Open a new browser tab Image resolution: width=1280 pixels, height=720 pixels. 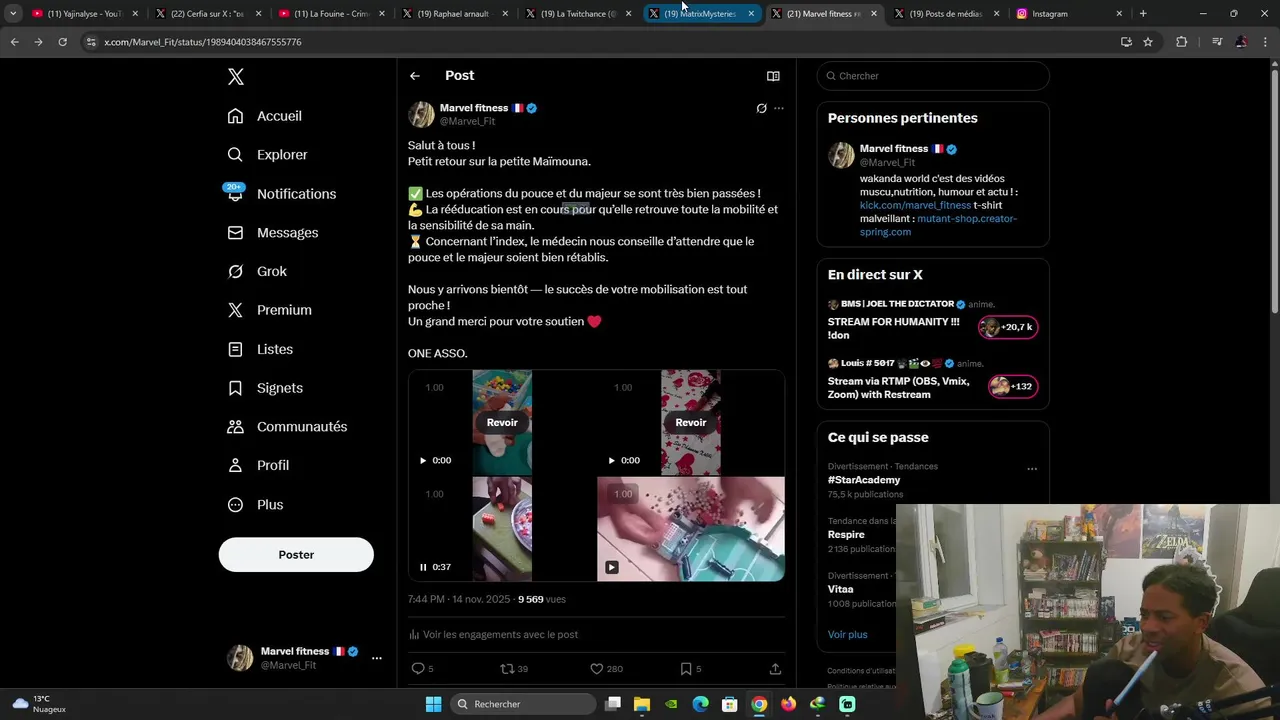(x=1143, y=14)
